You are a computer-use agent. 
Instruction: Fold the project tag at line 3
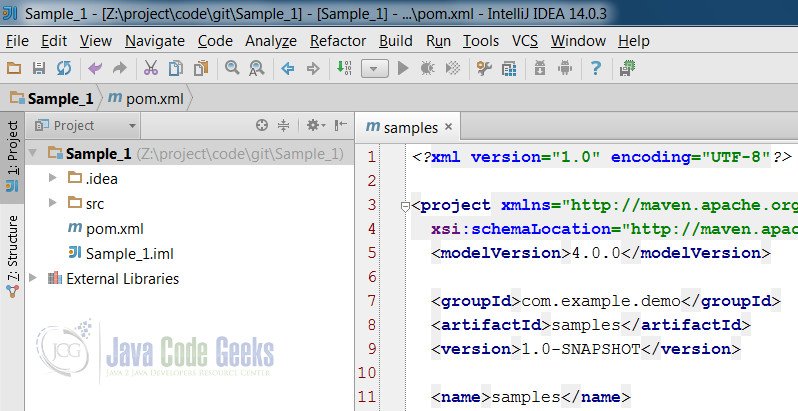pos(405,207)
